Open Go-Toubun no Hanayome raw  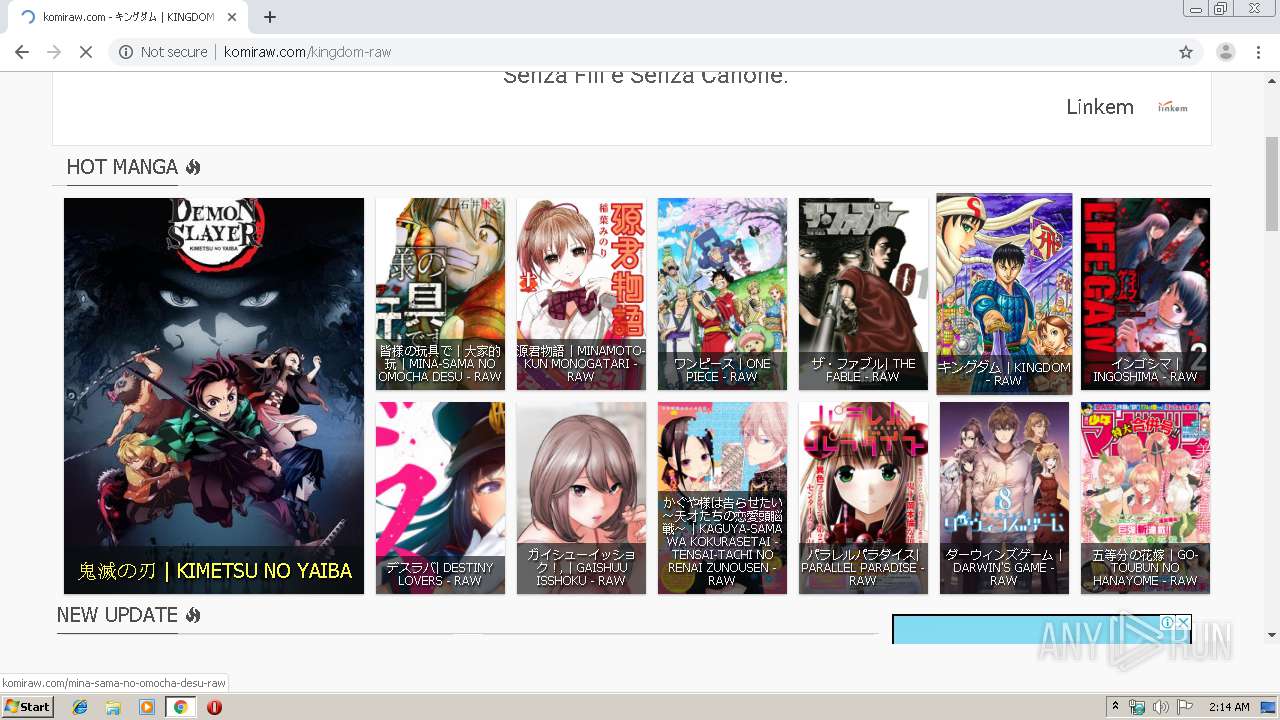pos(1145,498)
